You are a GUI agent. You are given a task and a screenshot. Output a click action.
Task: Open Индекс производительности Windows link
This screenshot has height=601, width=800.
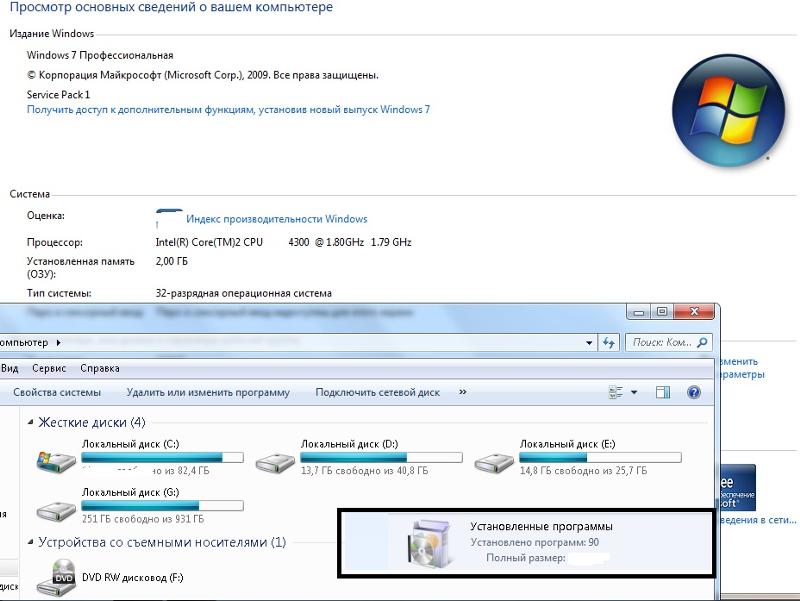[x=277, y=219]
